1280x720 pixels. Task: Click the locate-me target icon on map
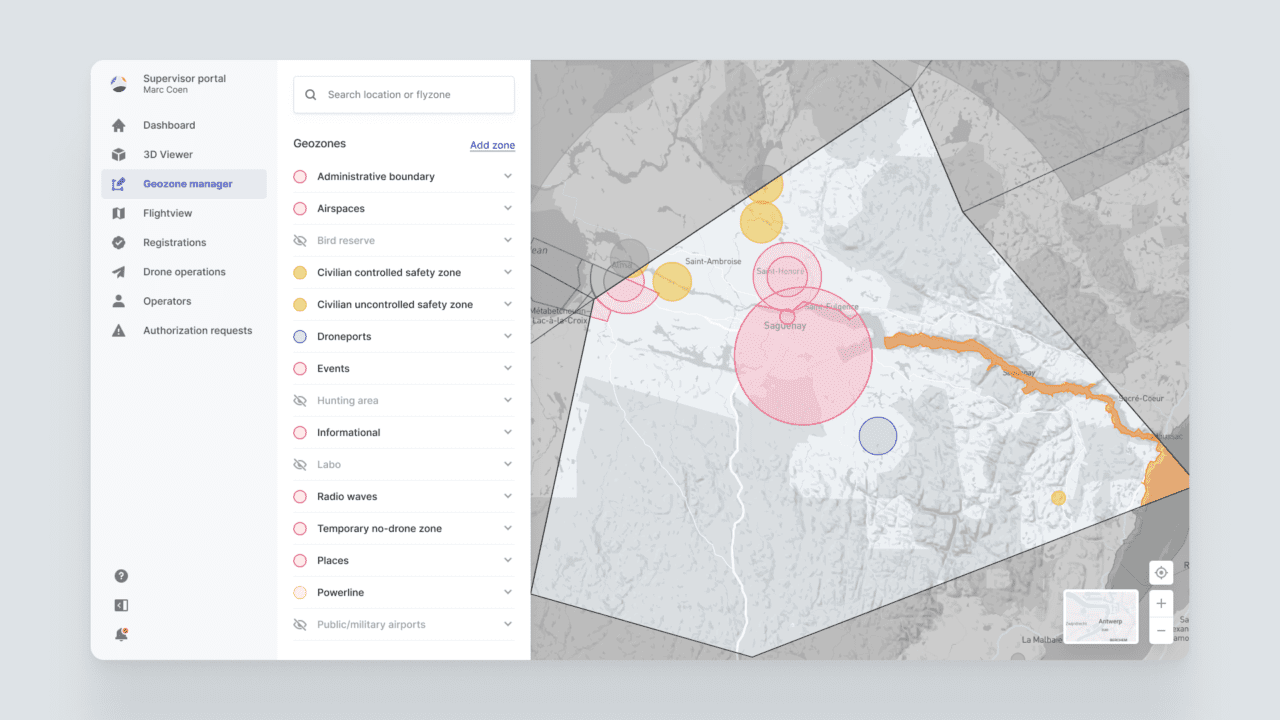pos(1161,573)
